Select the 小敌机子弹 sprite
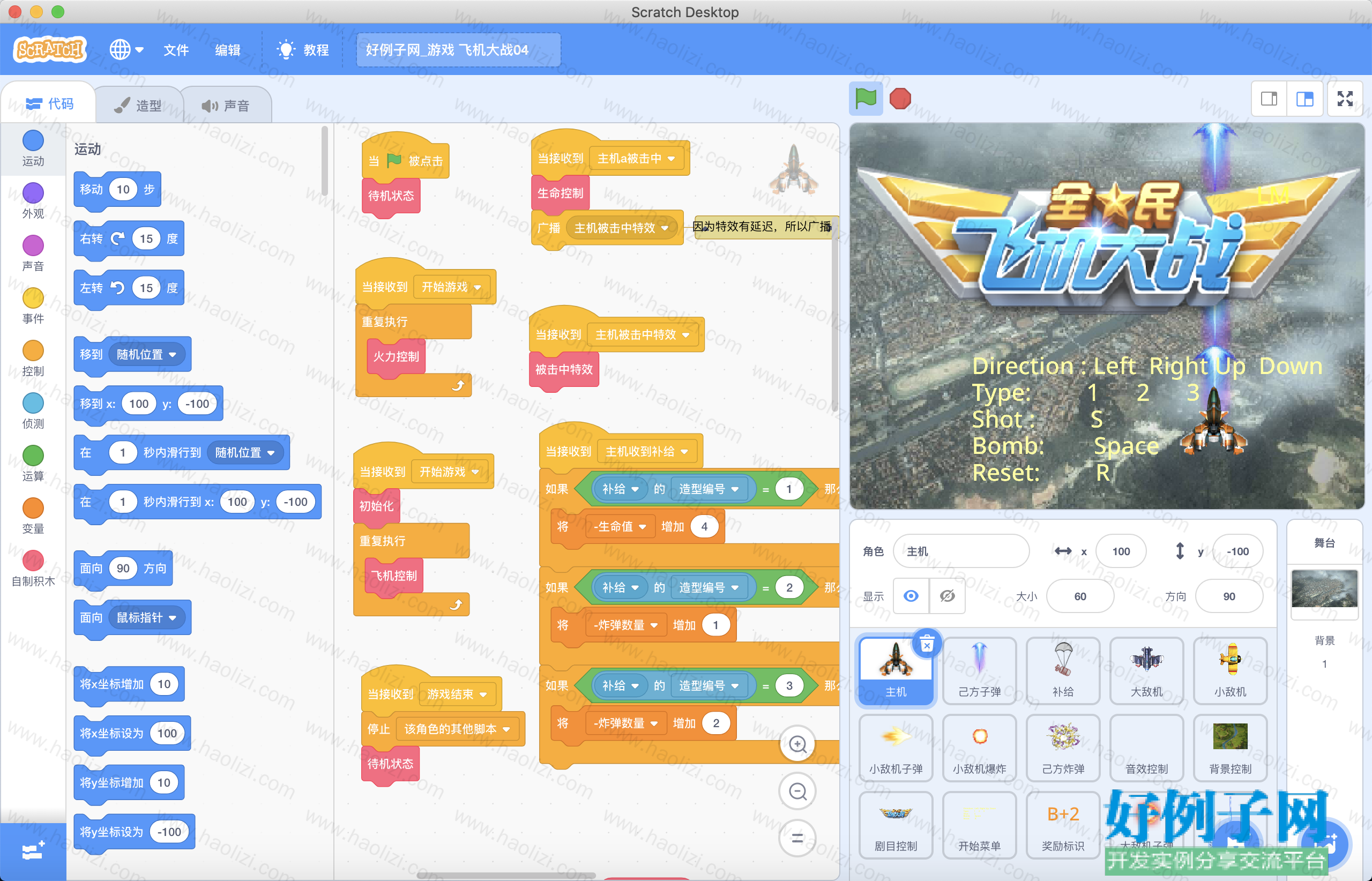The height and width of the screenshot is (881, 1372). tap(896, 748)
